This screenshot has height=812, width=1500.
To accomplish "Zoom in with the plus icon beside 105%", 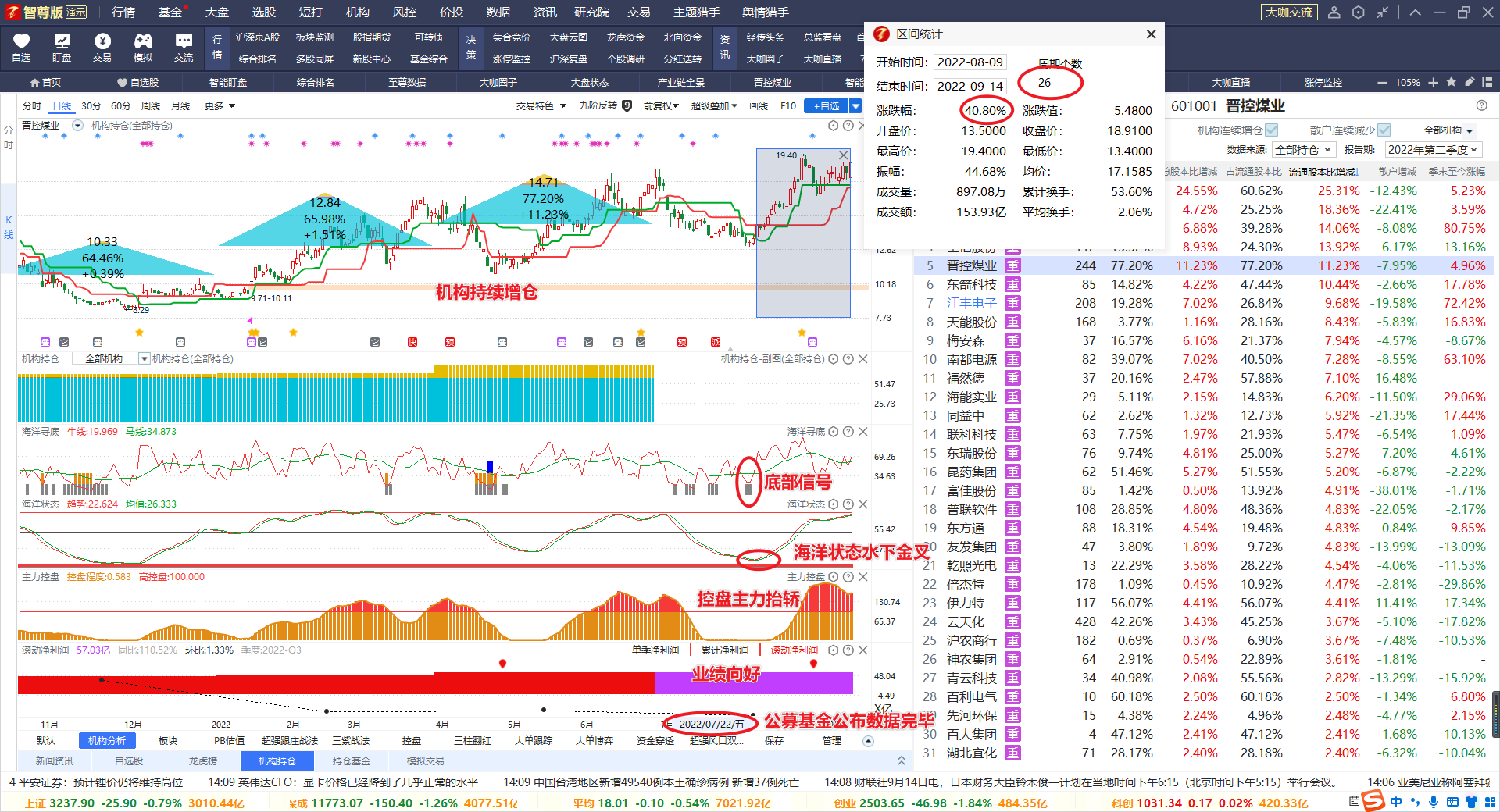I will pos(1433,82).
